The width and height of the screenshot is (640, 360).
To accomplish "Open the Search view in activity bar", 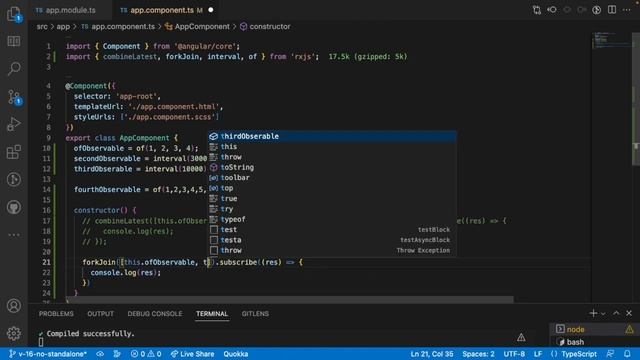I will 14,69.
